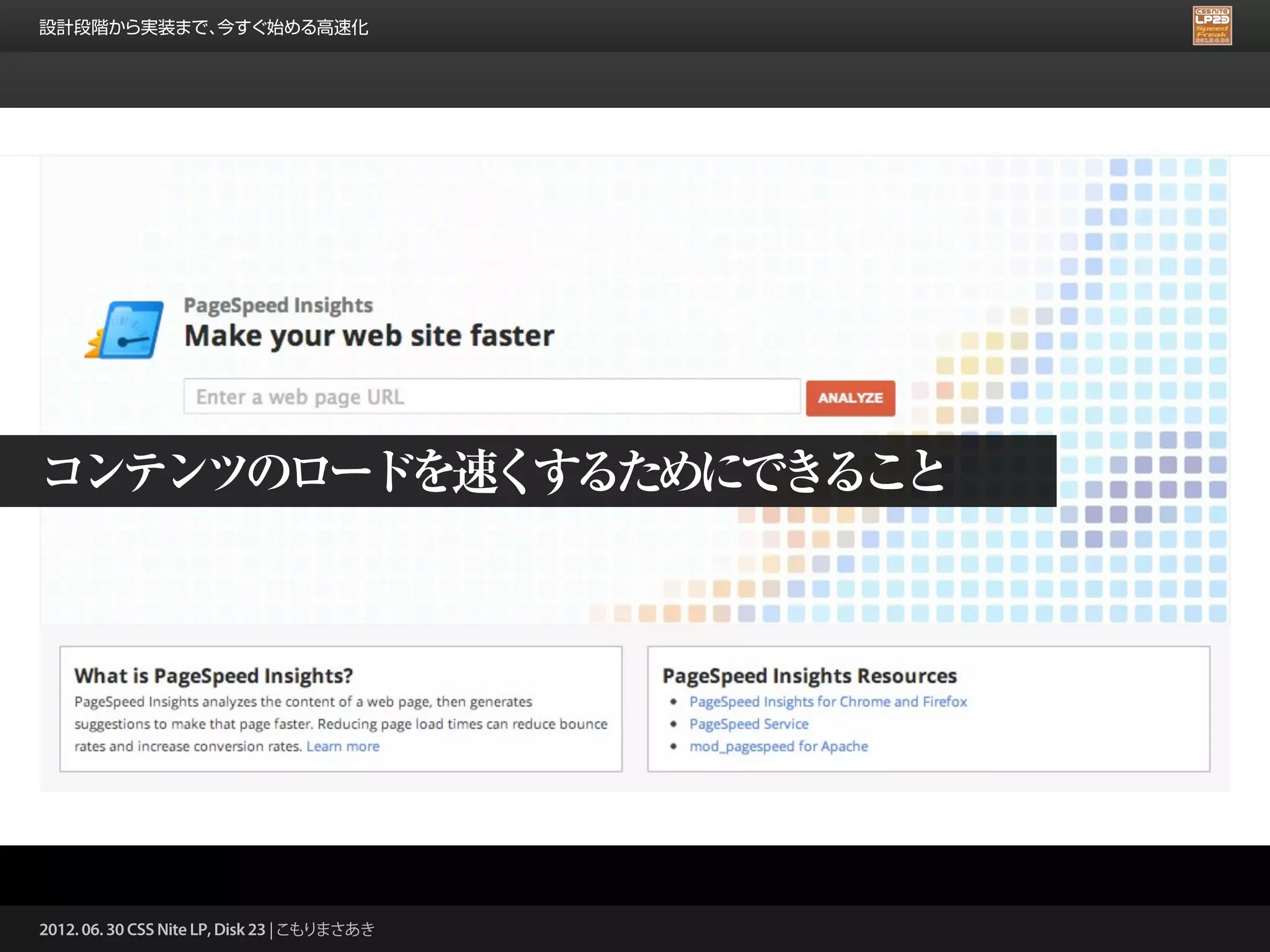Open the 'PageSpeed Service' link
The image size is (1270, 952).
[748, 724]
